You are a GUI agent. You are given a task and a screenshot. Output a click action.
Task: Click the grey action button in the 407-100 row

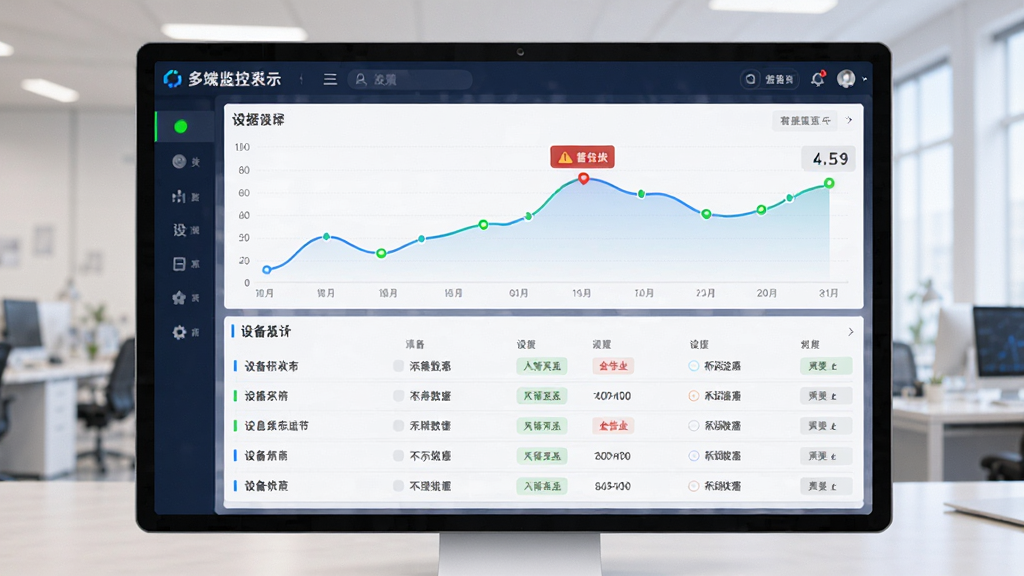[825, 396]
